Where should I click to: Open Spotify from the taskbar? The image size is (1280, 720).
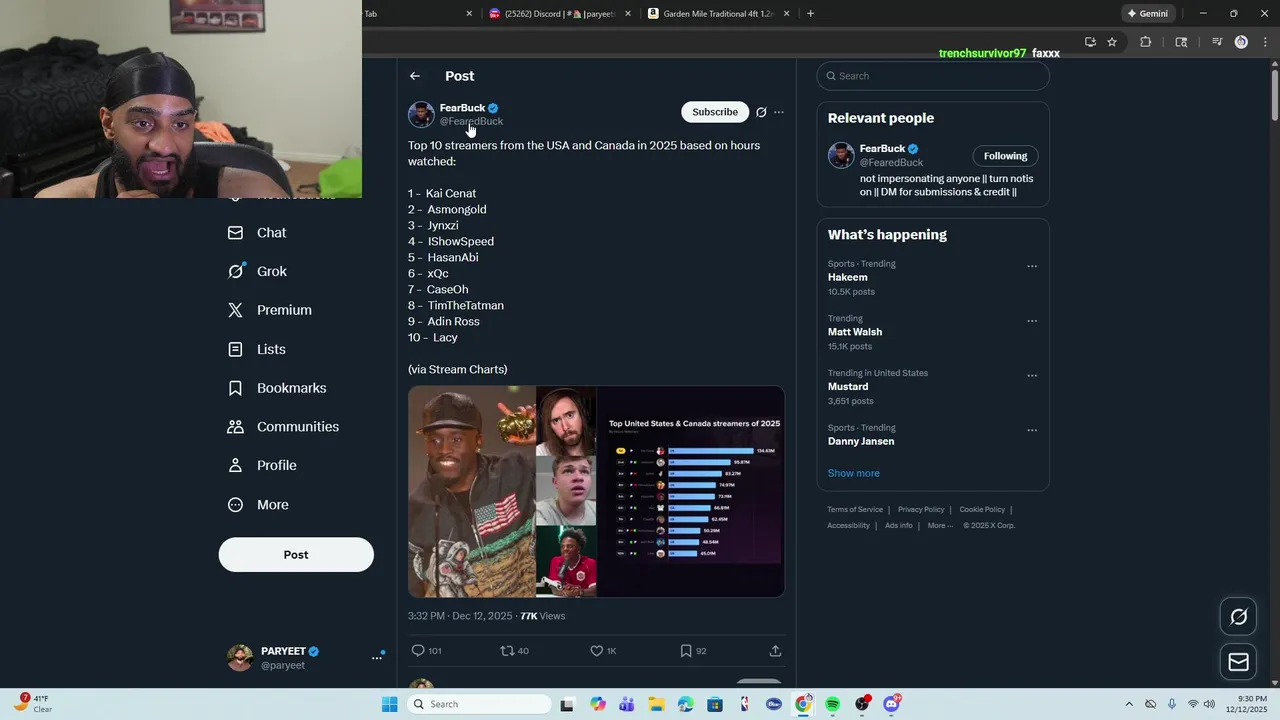point(833,704)
